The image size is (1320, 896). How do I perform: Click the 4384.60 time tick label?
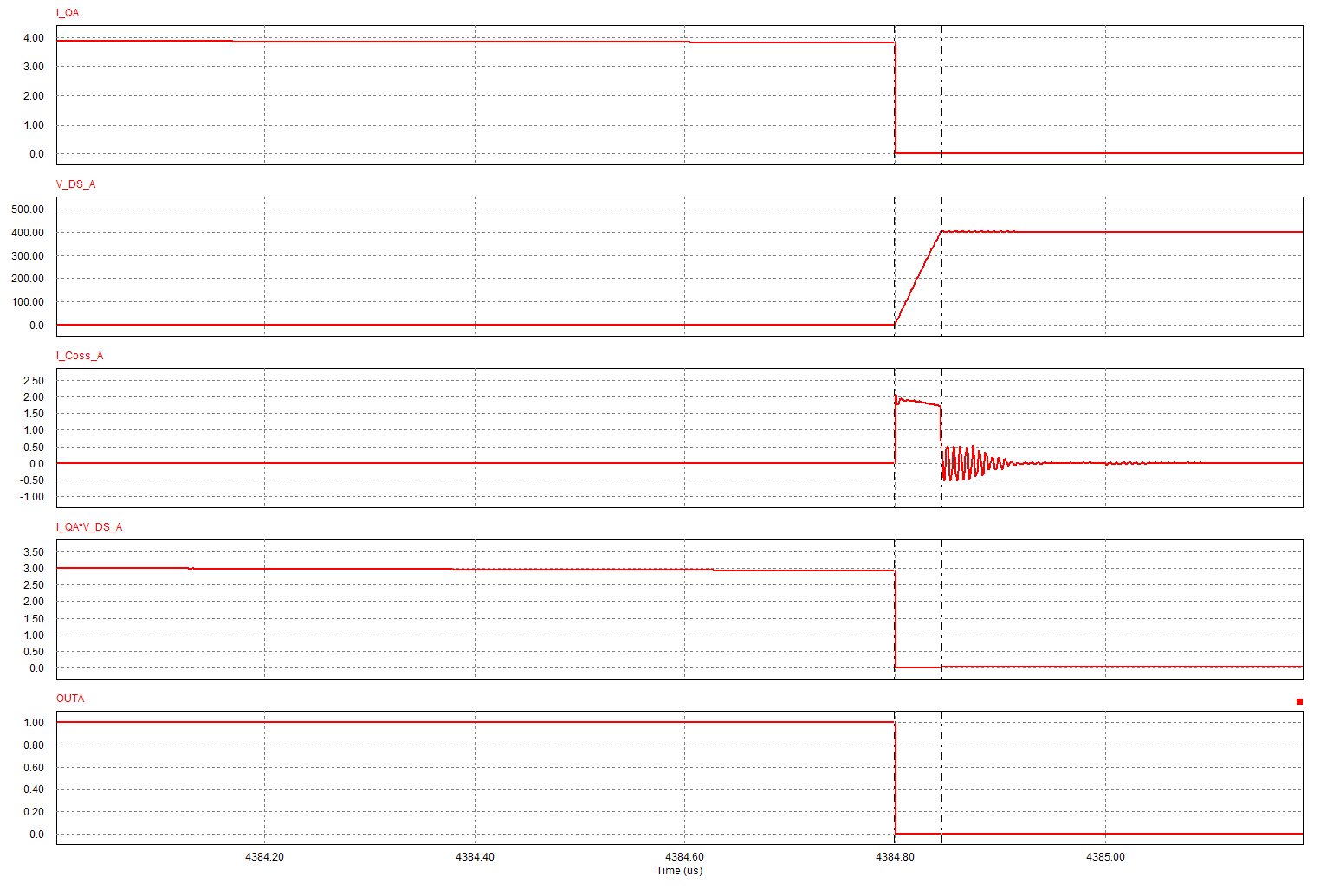684,857
